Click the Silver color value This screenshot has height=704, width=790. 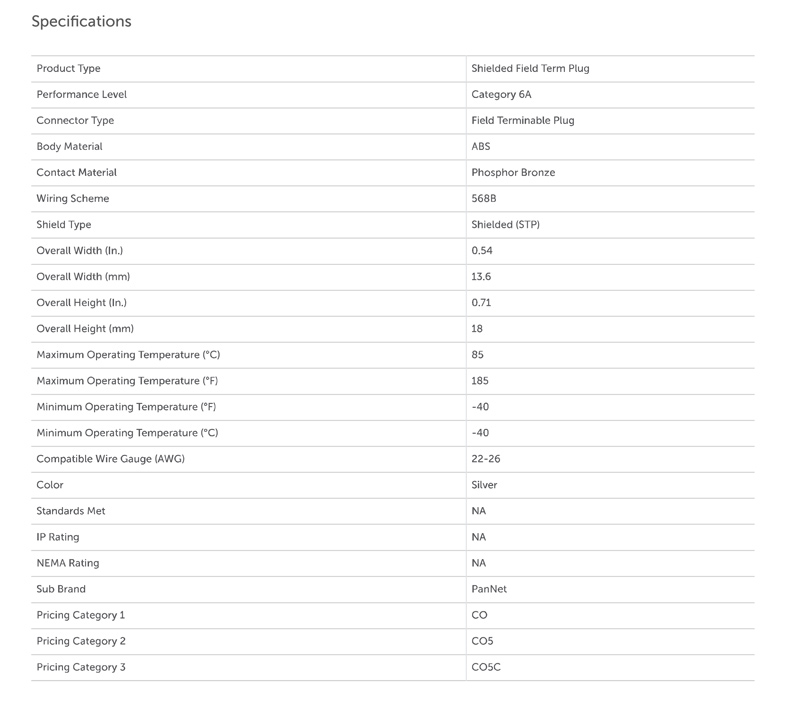484,485
